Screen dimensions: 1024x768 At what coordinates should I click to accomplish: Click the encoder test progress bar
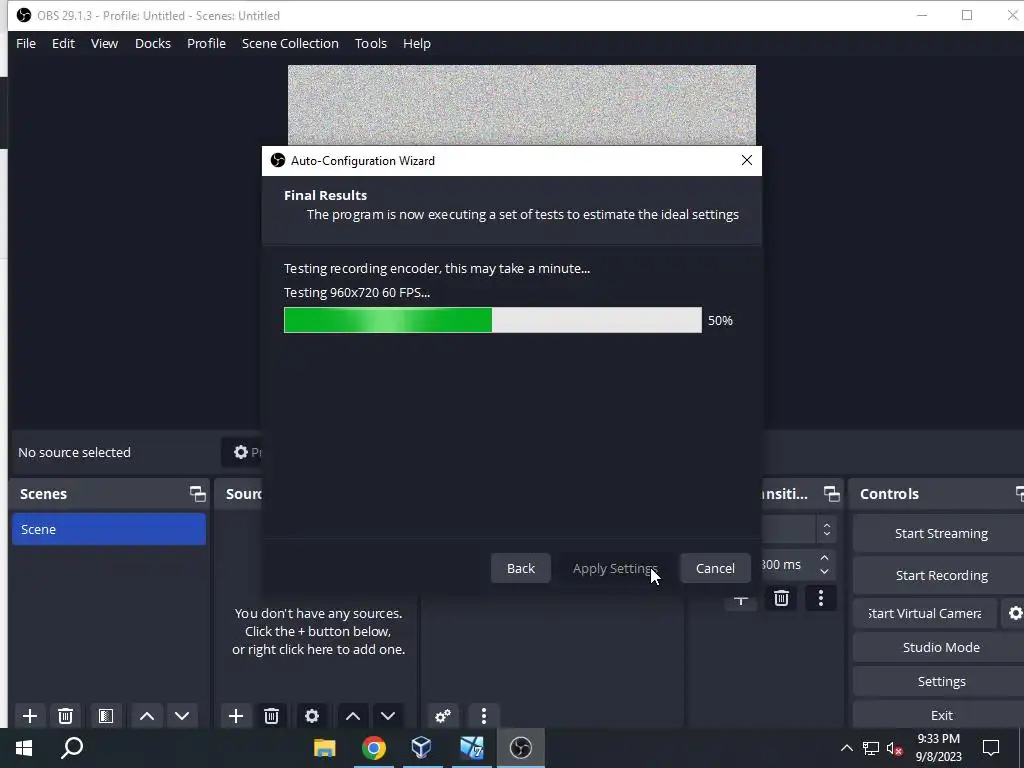(x=492, y=320)
